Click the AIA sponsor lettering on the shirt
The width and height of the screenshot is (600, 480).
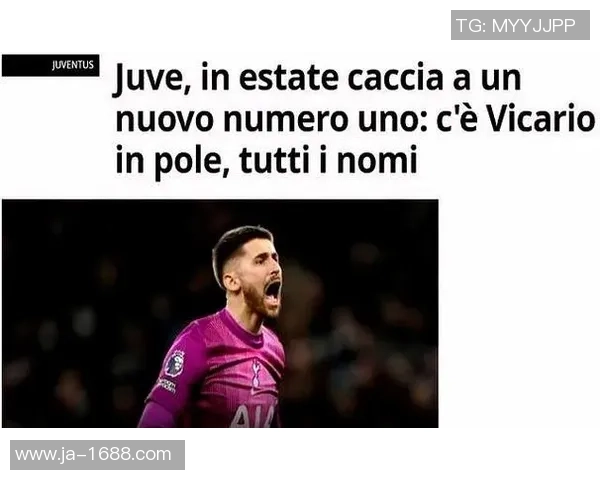[254, 416]
